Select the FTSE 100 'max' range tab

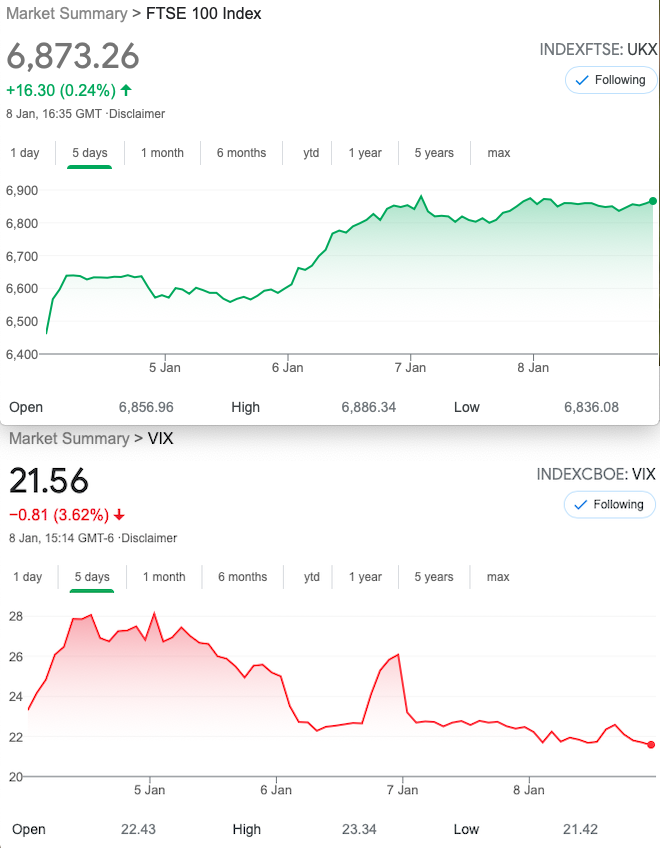[499, 153]
